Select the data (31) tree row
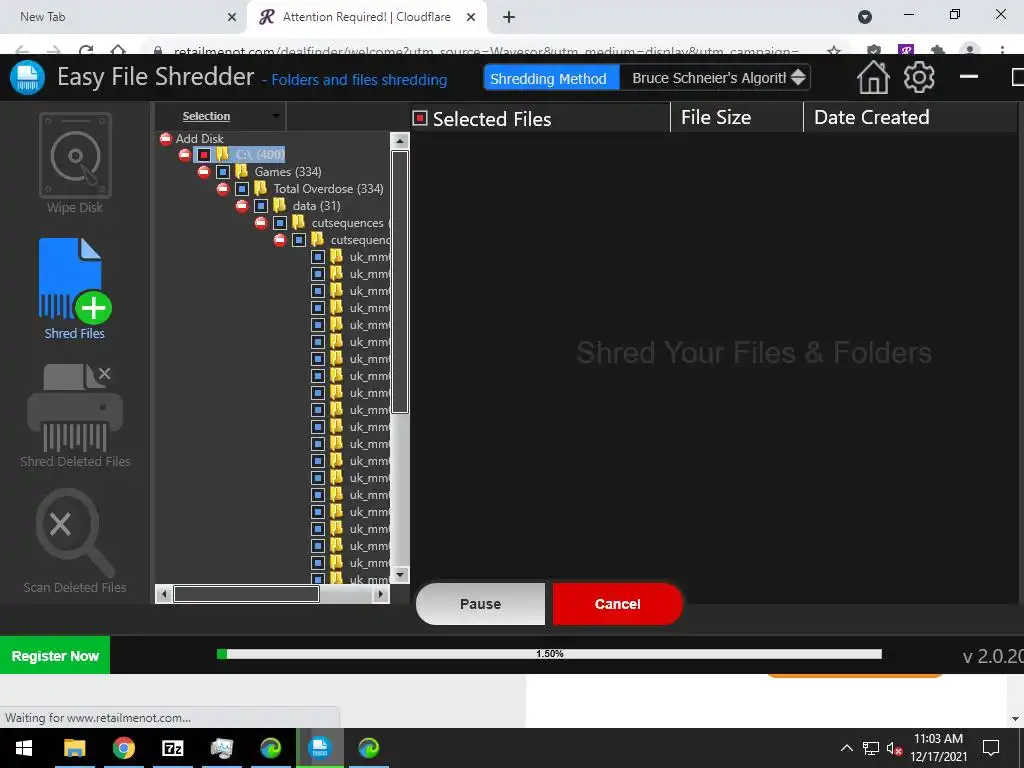The width and height of the screenshot is (1024, 768). coord(317,206)
